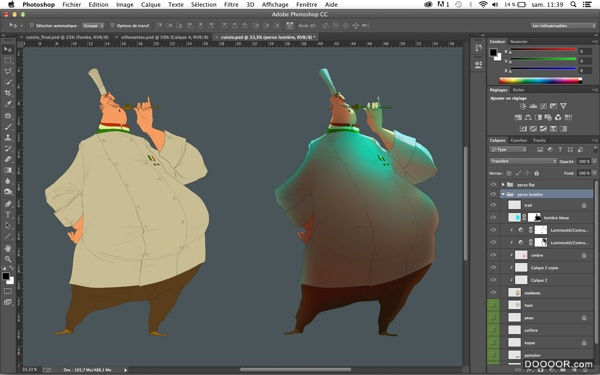Screen dimensions: 600x375
Task: Select the Eraser tool
Action: 8,159
